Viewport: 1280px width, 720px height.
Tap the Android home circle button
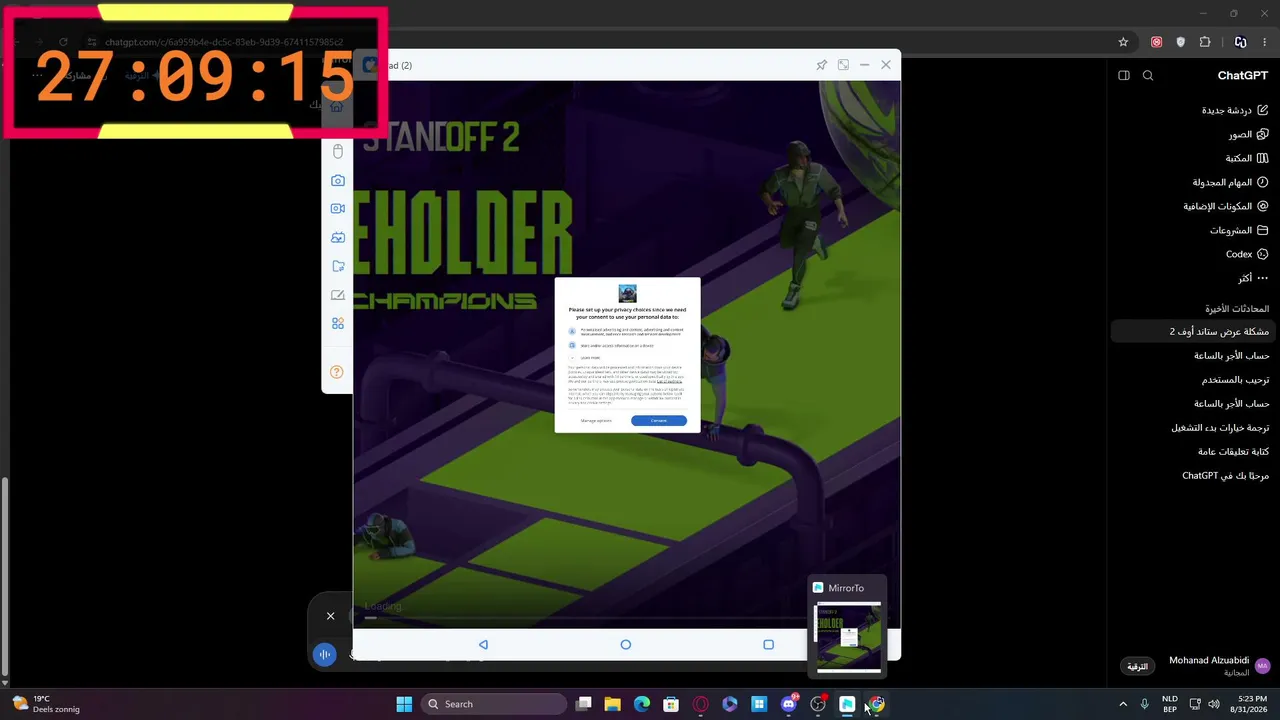(626, 645)
